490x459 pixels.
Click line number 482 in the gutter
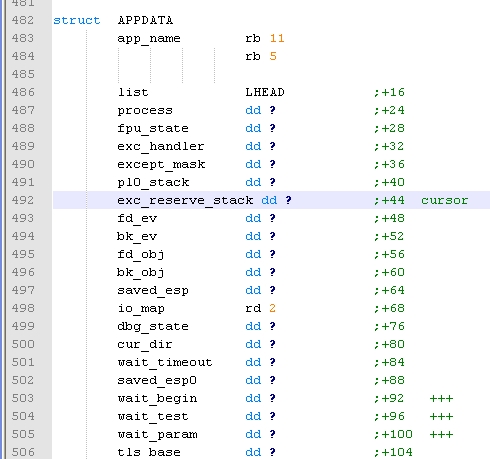coord(23,20)
